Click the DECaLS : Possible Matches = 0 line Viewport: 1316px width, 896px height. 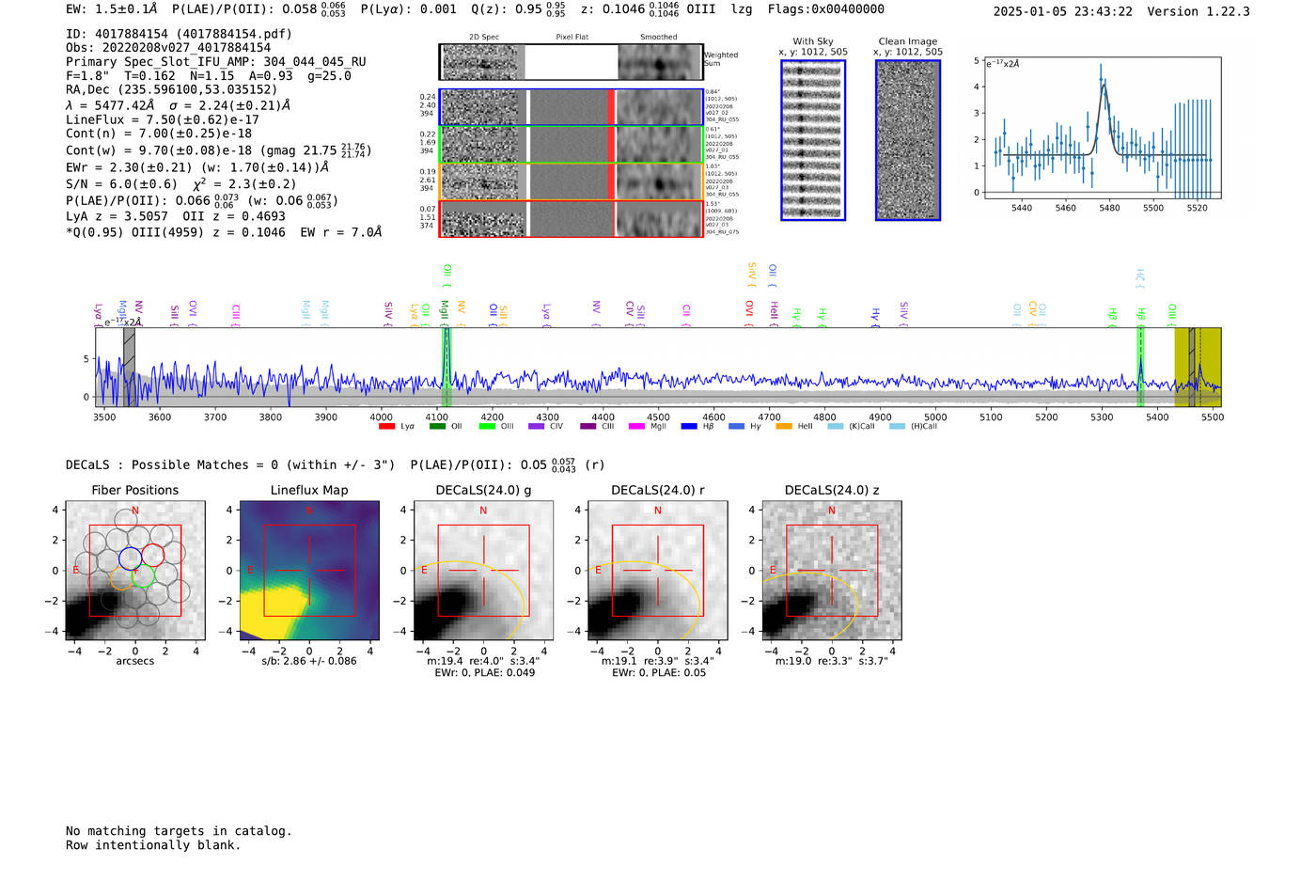[x=230, y=464]
